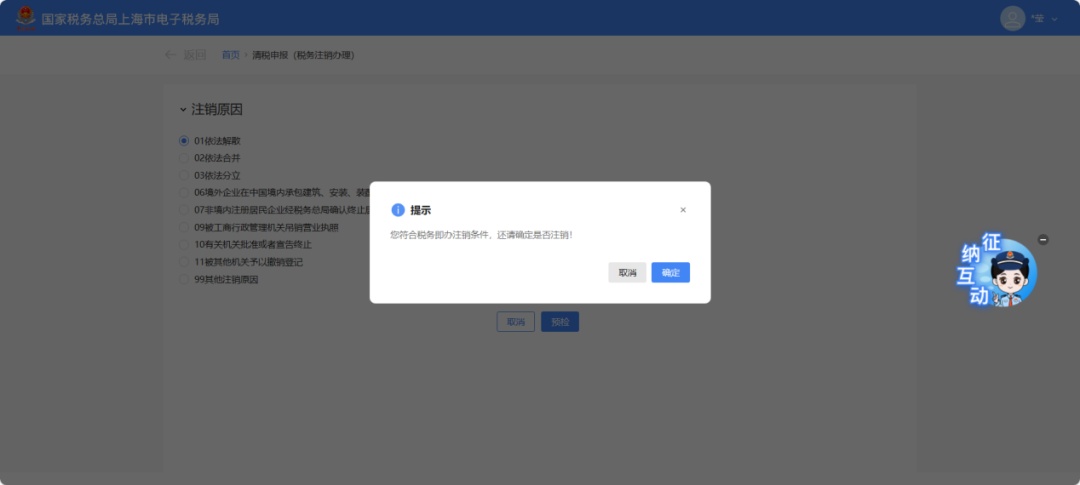Click the 预检 button
This screenshot has height=485, width=1080.
tap(559, 322)
